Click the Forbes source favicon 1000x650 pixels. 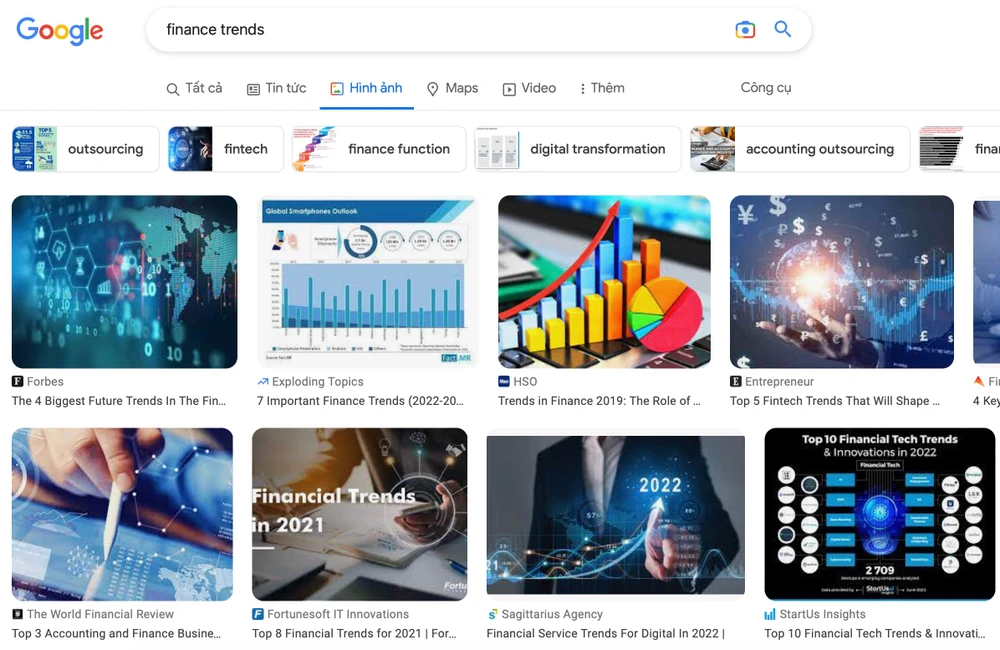(x=18, y=382)
